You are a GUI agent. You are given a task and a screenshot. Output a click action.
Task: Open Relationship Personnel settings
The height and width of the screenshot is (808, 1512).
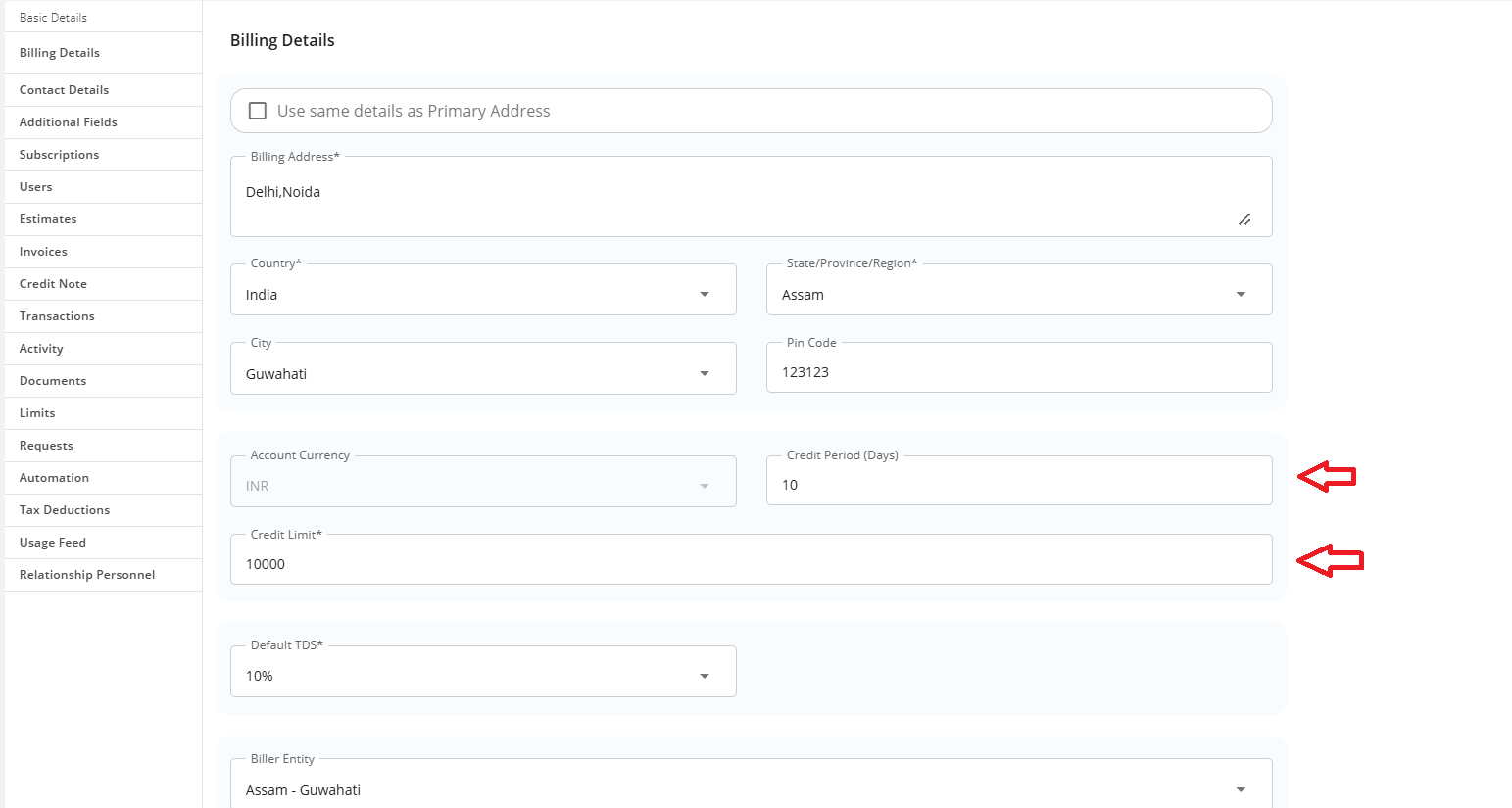pyautogui.click(x=87, y=574)
